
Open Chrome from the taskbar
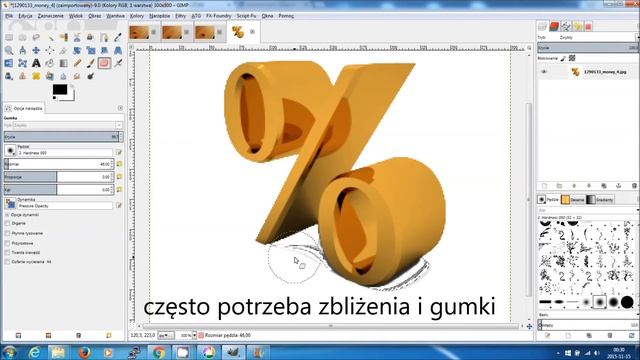pos(159,352)
